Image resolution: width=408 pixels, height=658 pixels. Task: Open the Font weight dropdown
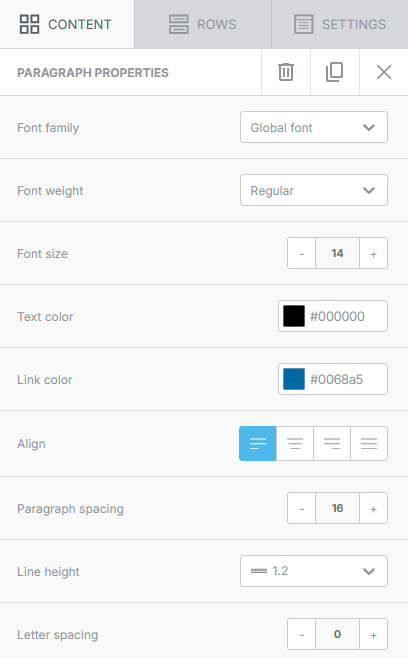[314, 190]
